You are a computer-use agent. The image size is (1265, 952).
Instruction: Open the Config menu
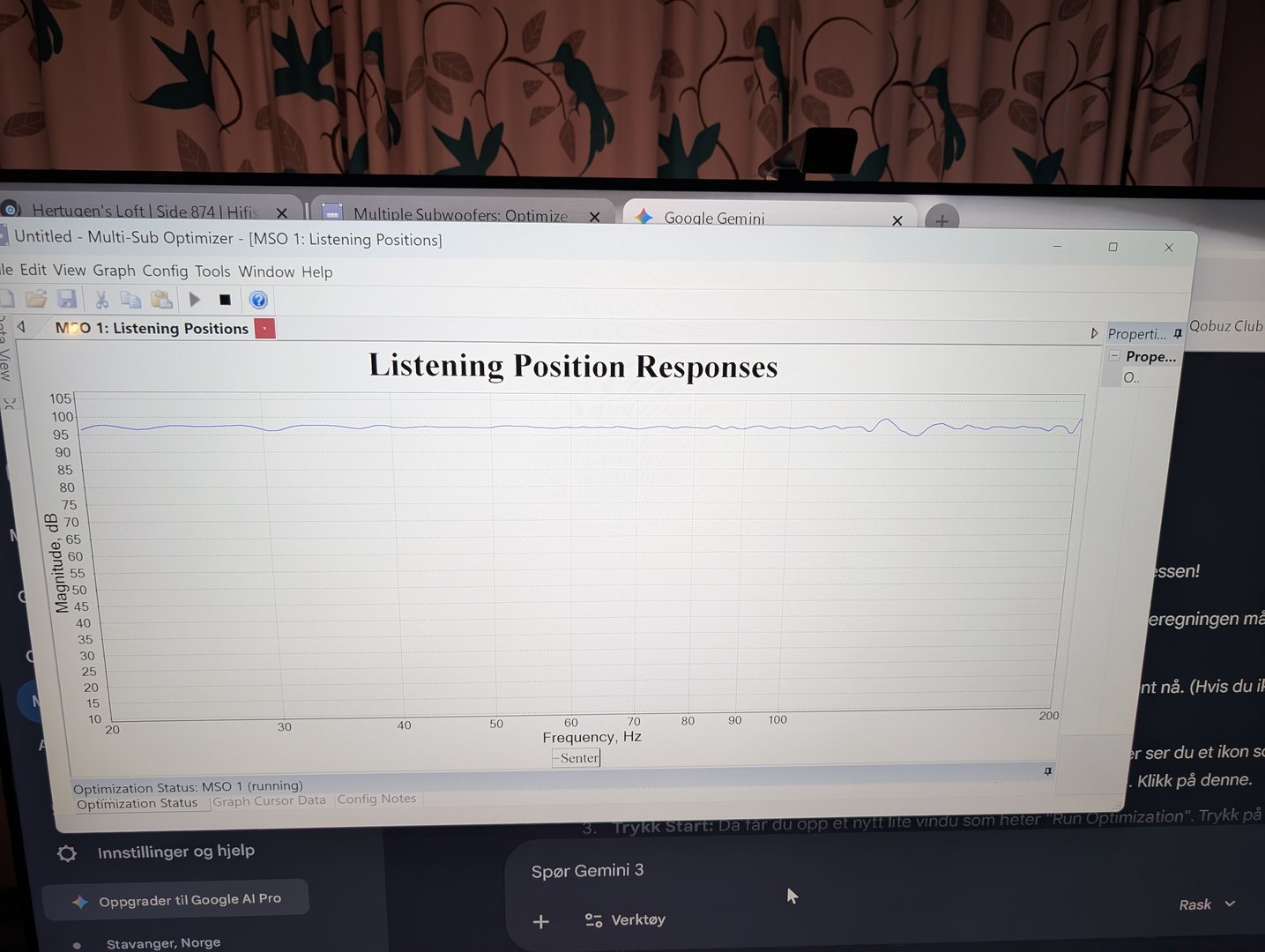[x=165, y=271]
